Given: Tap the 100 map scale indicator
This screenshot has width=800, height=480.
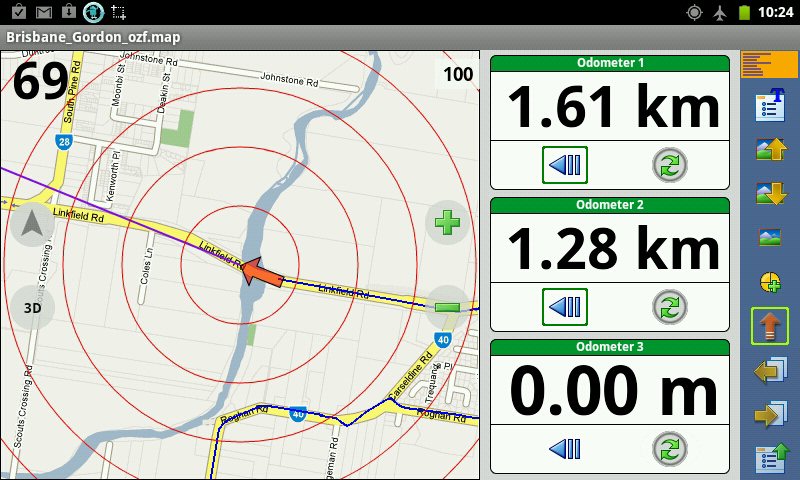Looking at the screenshot, I should click(458, 74).
